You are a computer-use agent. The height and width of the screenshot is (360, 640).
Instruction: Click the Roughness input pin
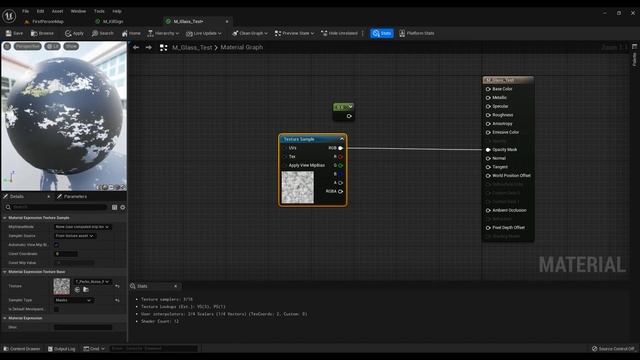pos(488,115)
